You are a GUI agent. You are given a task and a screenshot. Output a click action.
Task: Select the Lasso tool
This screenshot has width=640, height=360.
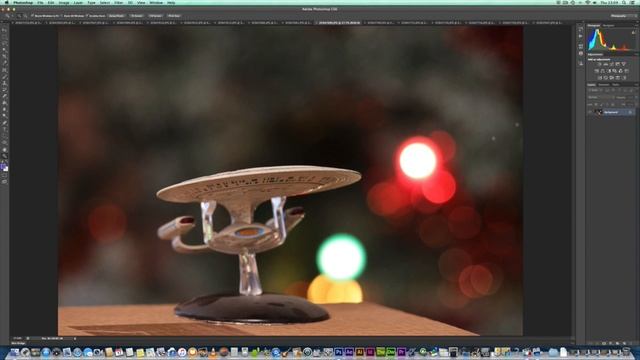coord(5,43)
